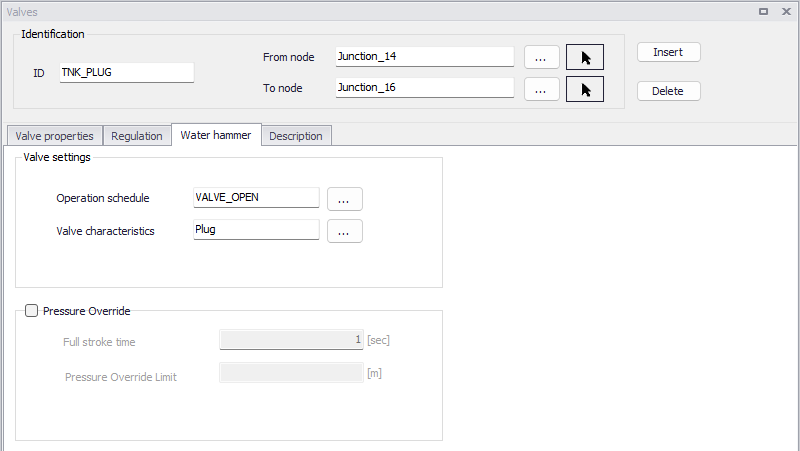Screen dimensions: 800x451
Task: Click the 'Identification' group title
Action: [53, 34]
